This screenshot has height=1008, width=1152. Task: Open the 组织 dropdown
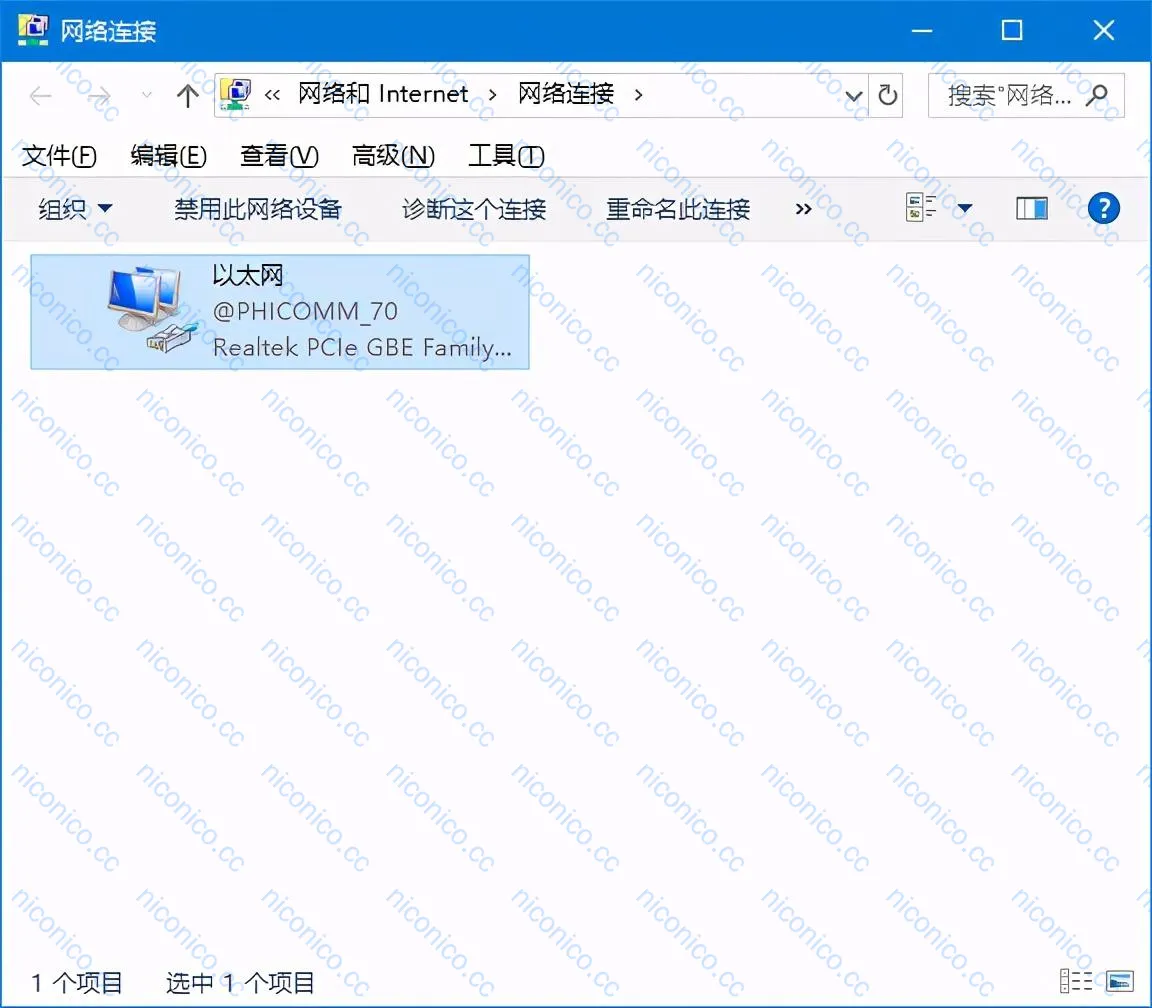(x=75, y=209)
